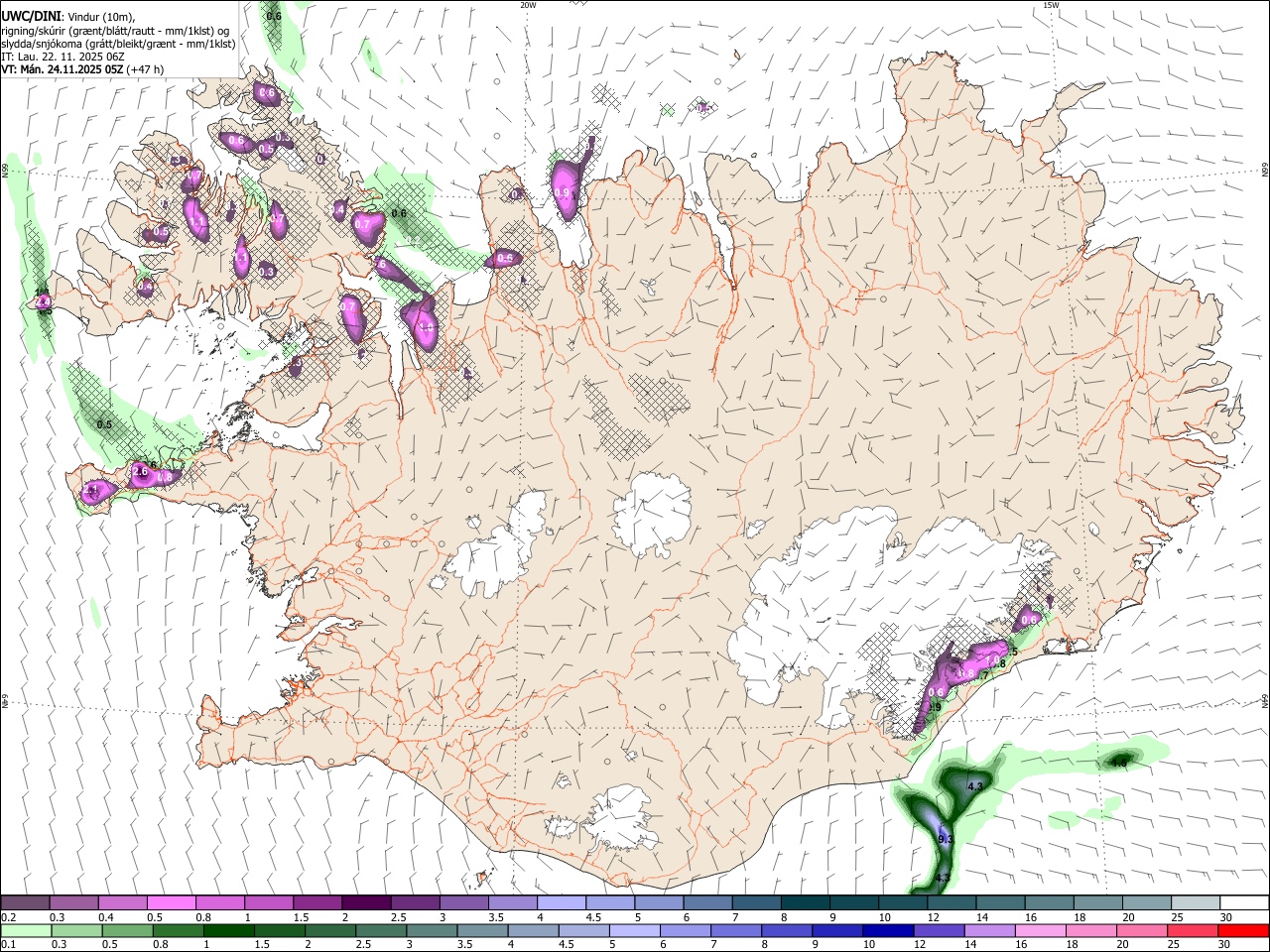The width and height of the screenshot is (1270, 952).
Task: Click the 4.8 rain value in the small green patch
Action: point(1119,763)
